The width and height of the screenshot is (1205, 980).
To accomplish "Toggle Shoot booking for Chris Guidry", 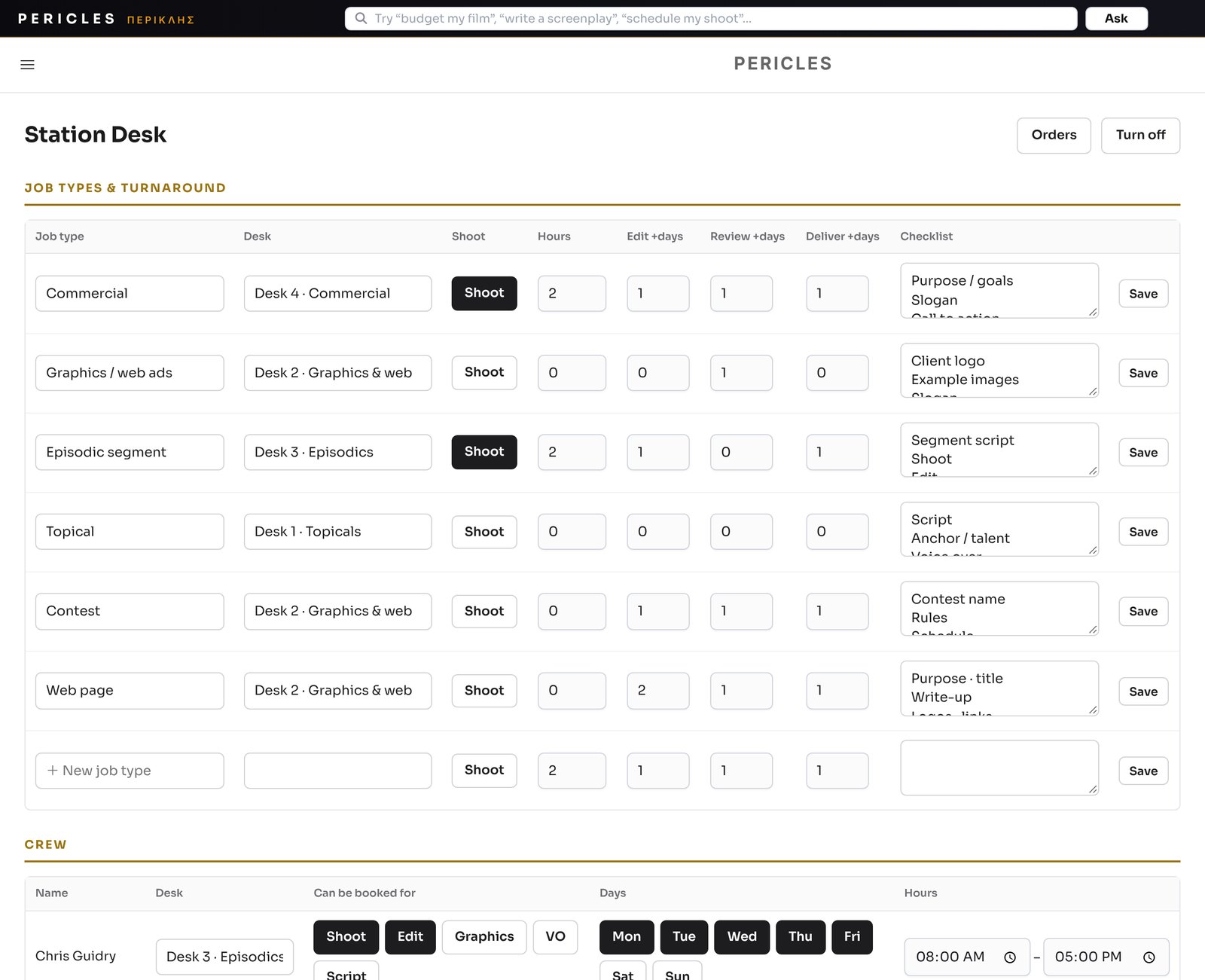I will (x=346, y=937).
